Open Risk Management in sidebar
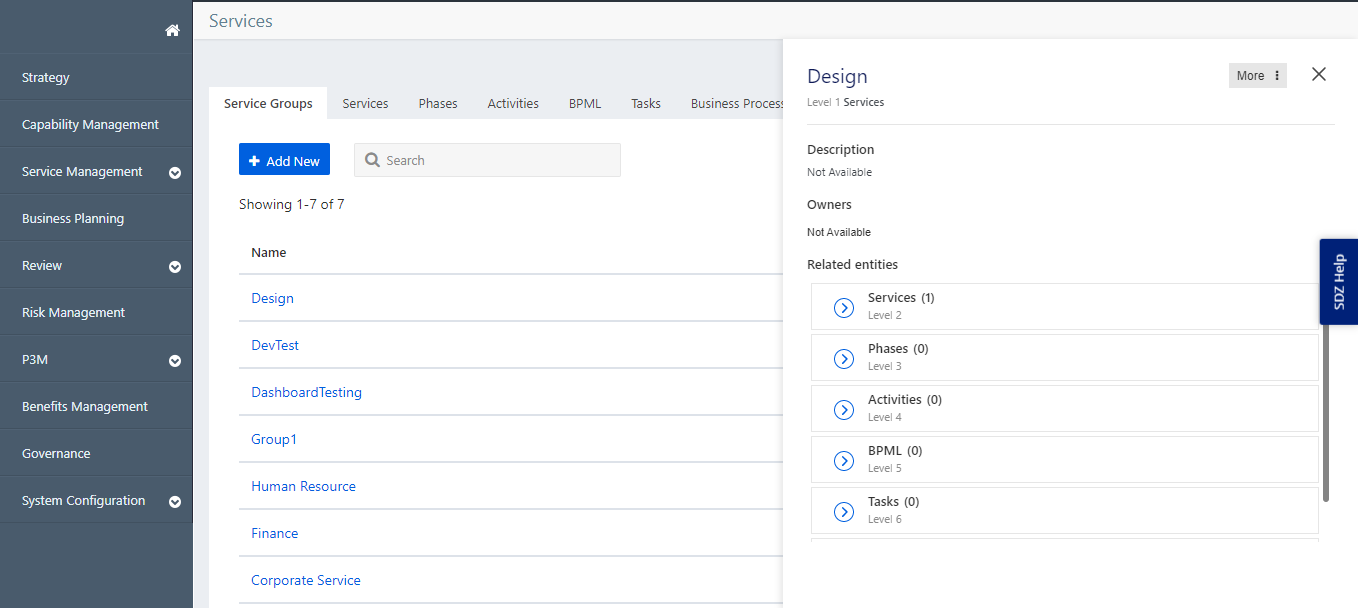Image resolution: width=1358 pixels, height=608 pixels. click(73, 312)
